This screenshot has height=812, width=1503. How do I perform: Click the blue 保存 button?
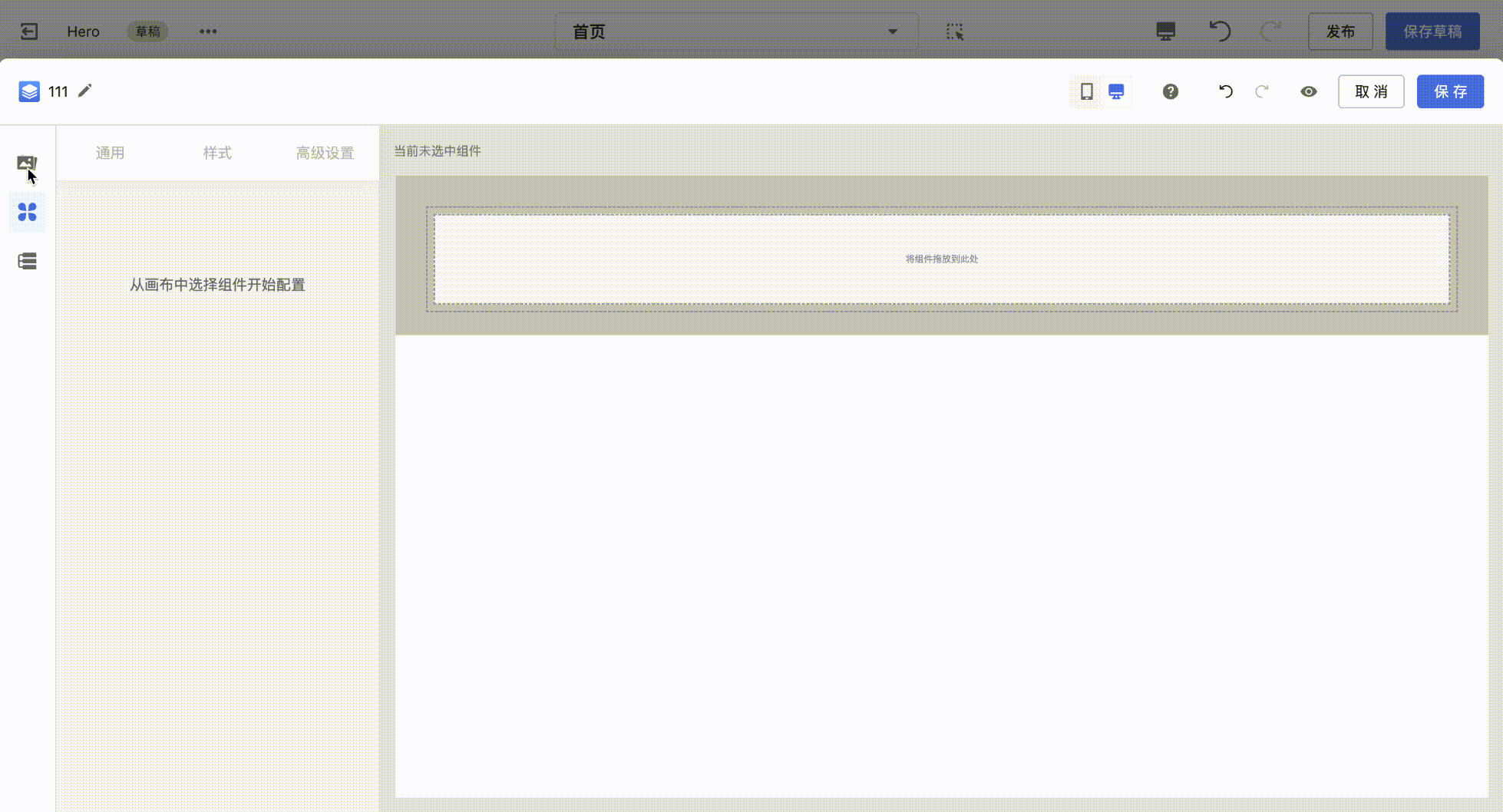click(x=1449, y=92)
